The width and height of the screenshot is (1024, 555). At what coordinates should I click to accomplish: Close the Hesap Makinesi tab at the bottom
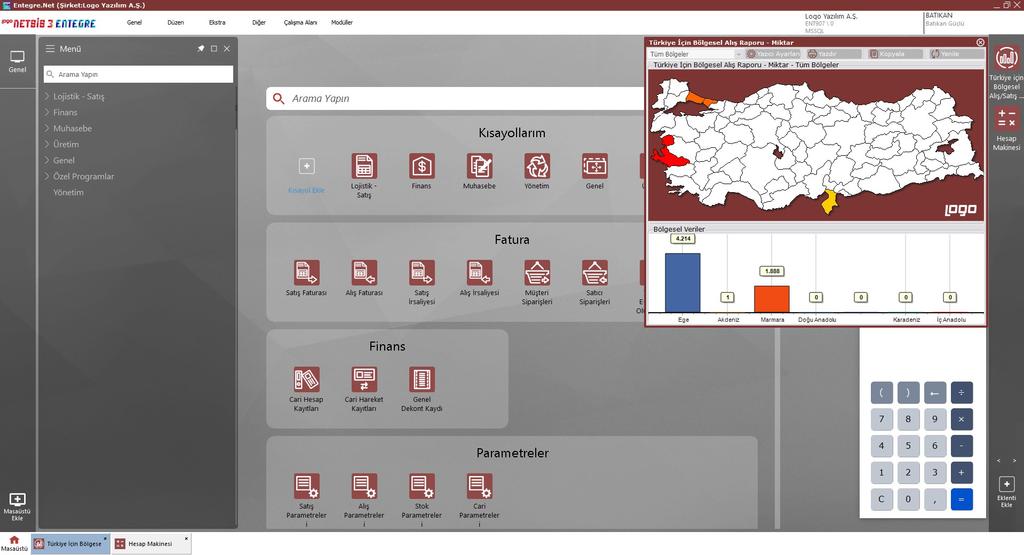(186, 539)
